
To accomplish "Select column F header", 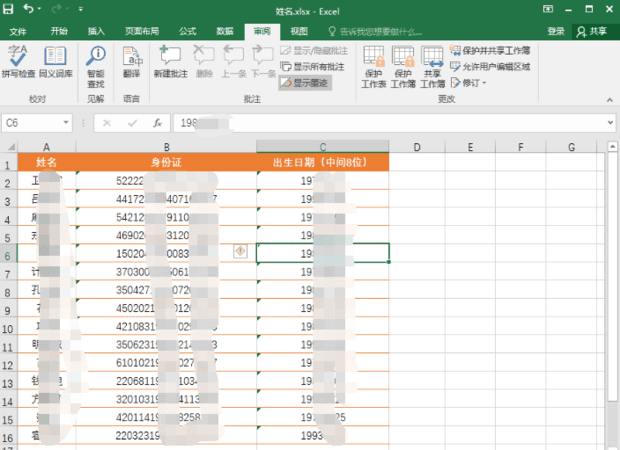I will (520, 147).
